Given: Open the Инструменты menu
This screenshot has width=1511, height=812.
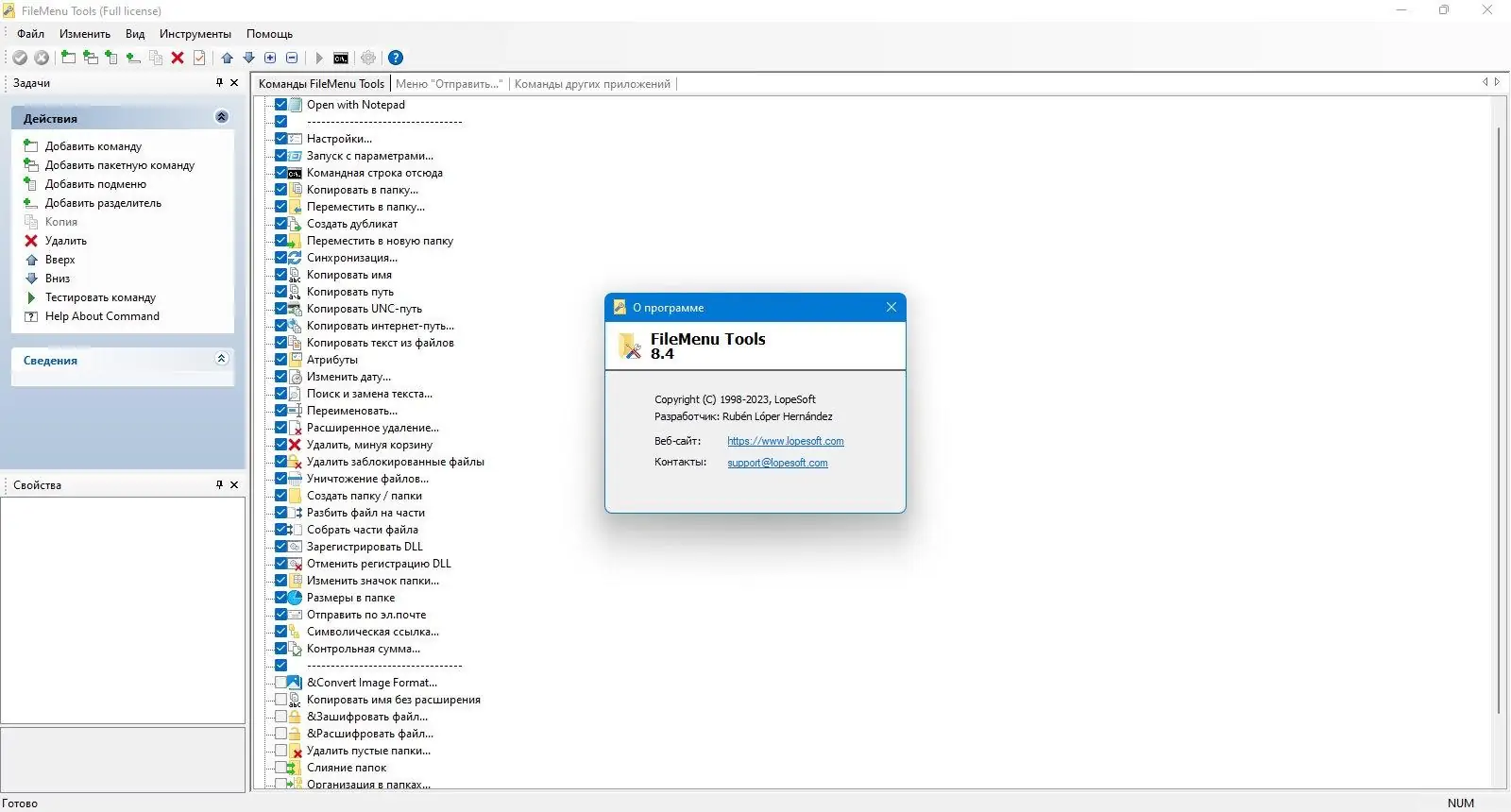Looking at the screenshot, I should [x=195, y=34].
